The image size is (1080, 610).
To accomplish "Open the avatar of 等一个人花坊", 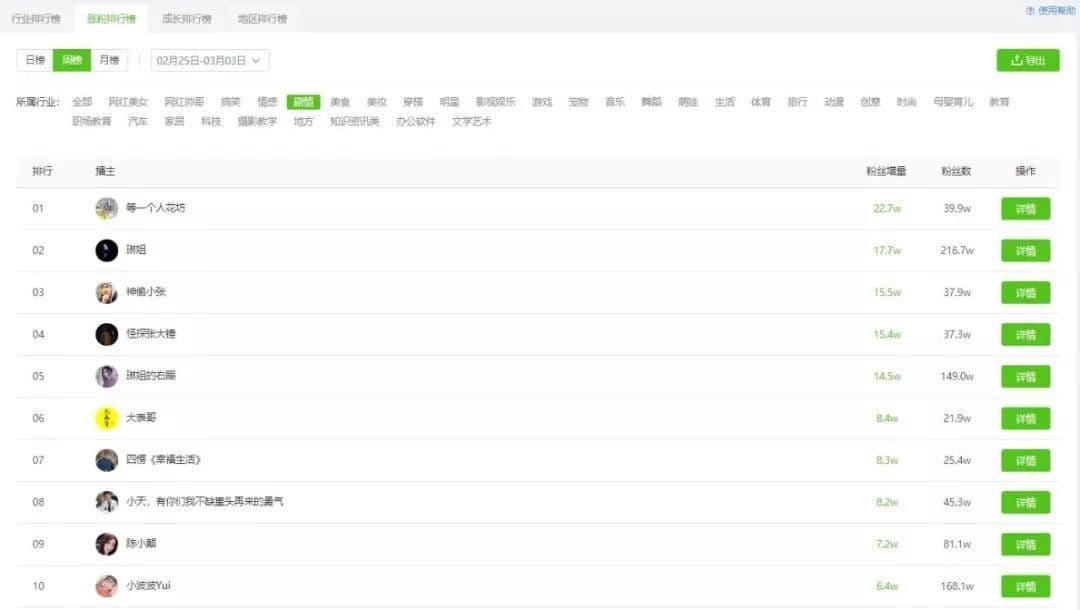I will click(107, 208).
